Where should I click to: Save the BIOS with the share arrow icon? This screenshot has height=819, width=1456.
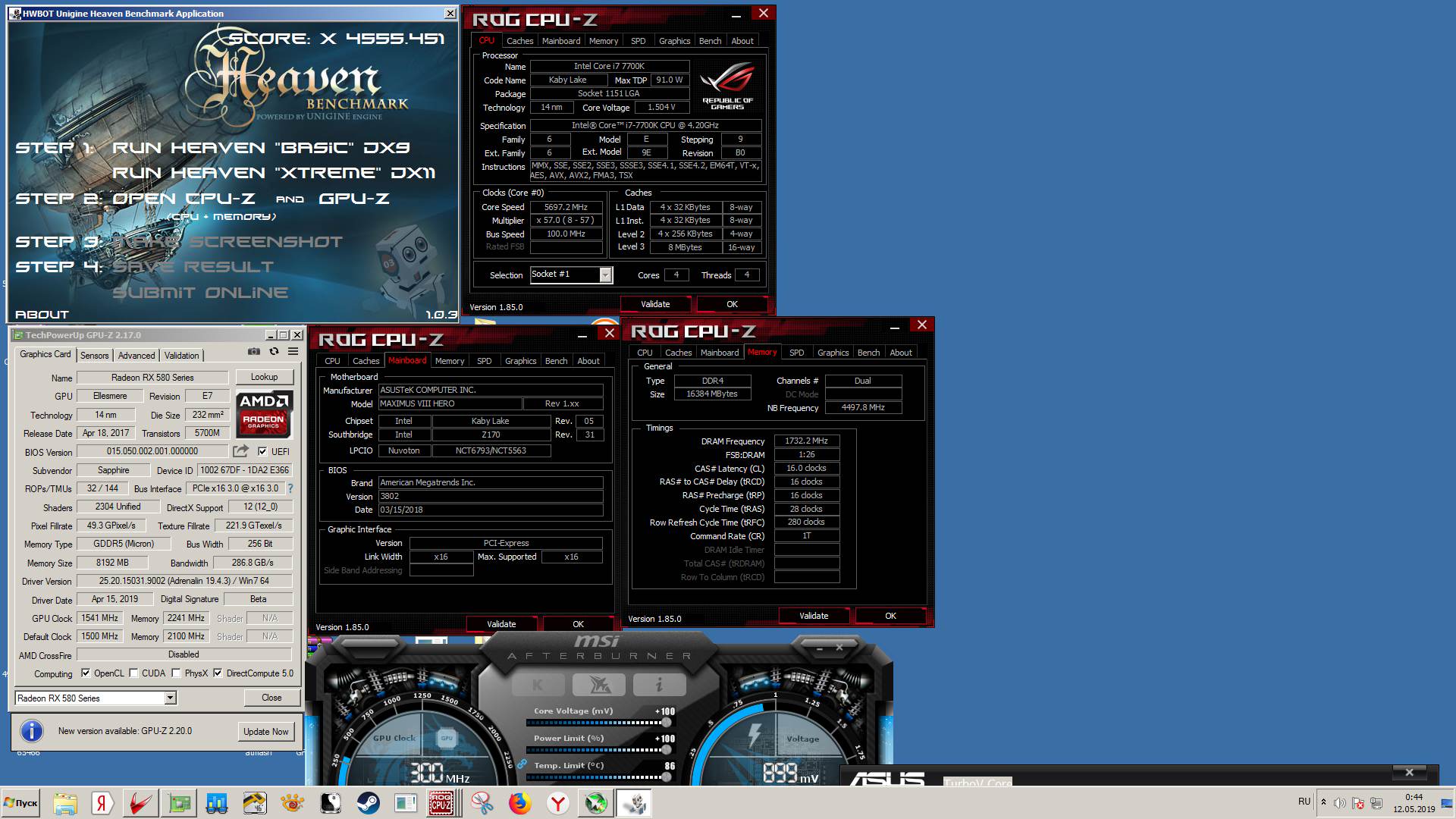[240, 451]
